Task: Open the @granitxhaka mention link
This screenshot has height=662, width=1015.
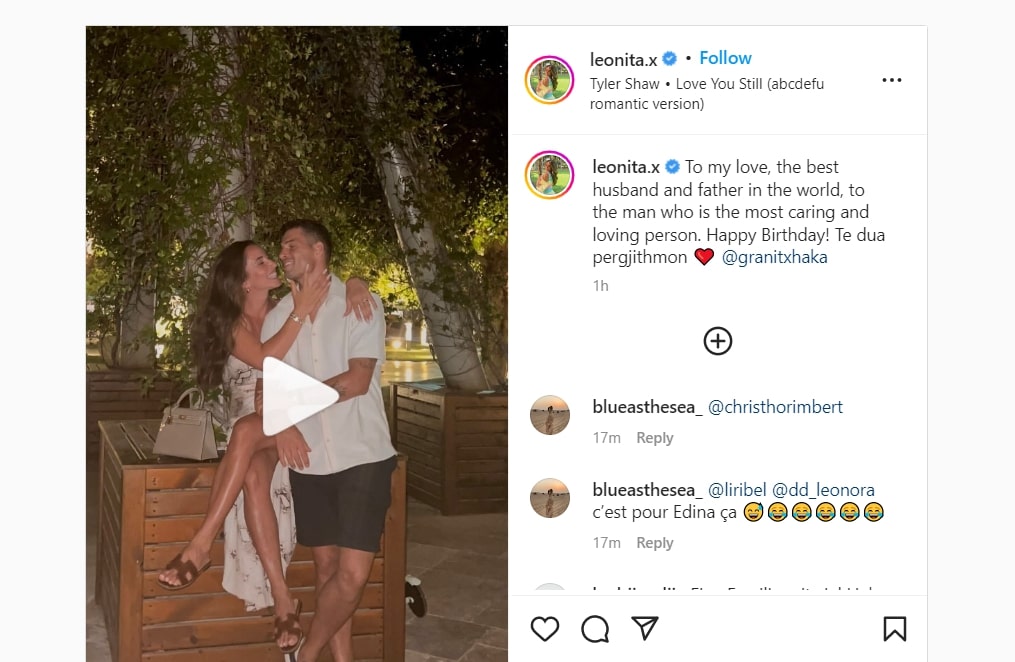Action: 774,257
